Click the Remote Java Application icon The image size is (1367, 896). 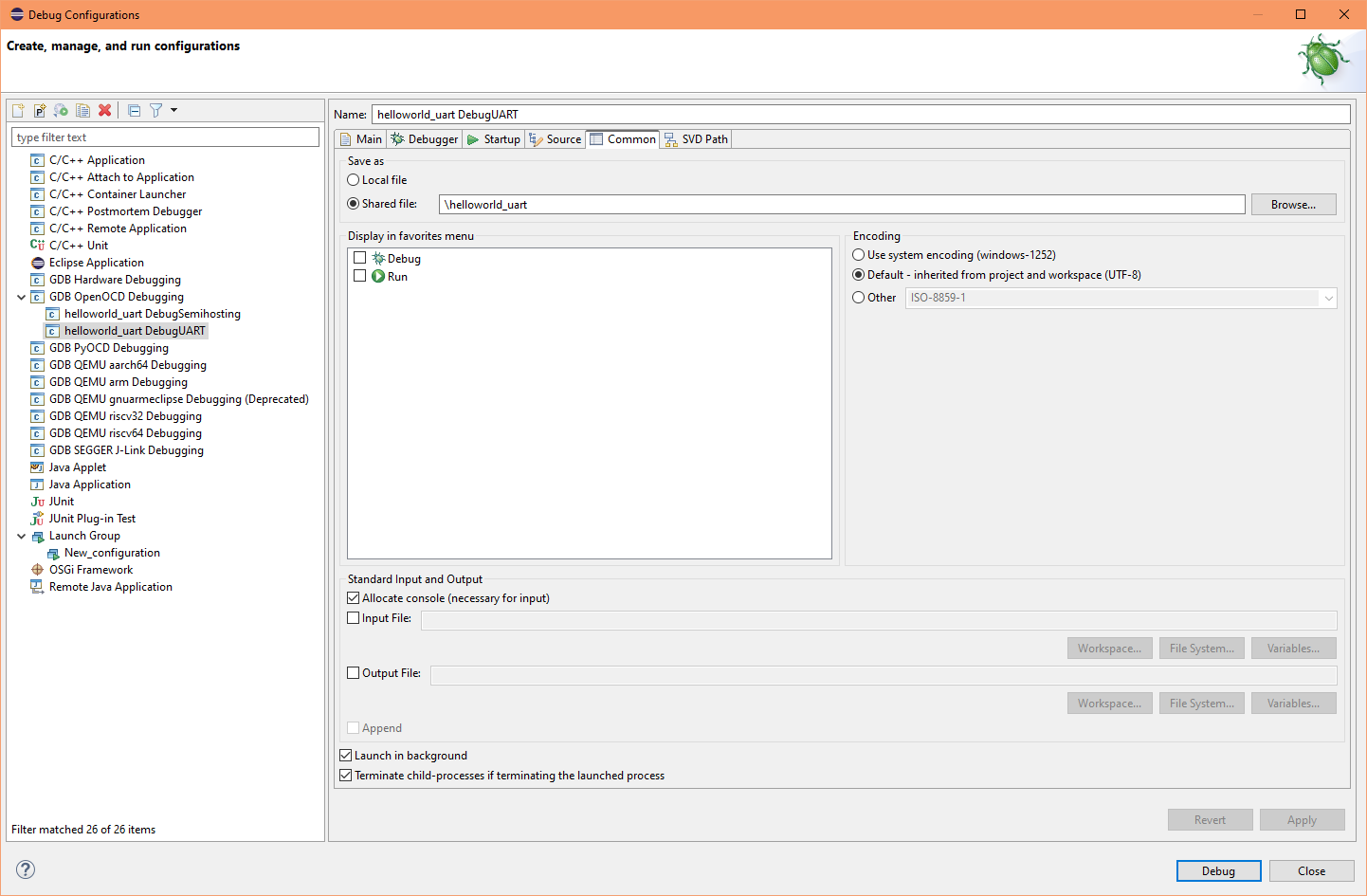[x=37, y=587]
